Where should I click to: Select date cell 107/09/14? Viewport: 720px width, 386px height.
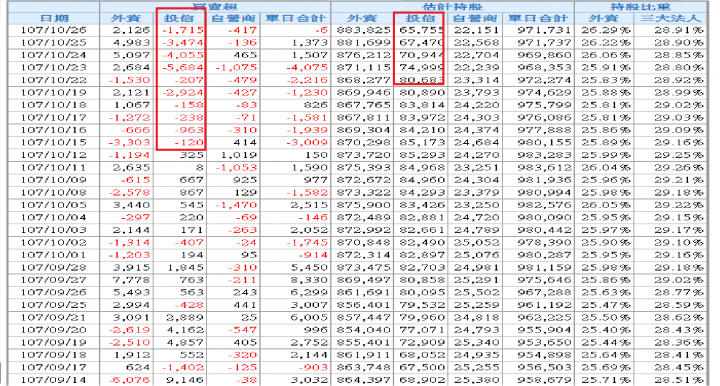pyautogui.click(x=53, y=380)
